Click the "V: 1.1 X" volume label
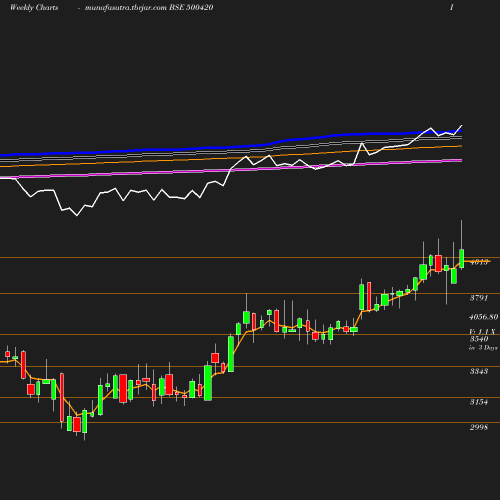 [482, 332]
